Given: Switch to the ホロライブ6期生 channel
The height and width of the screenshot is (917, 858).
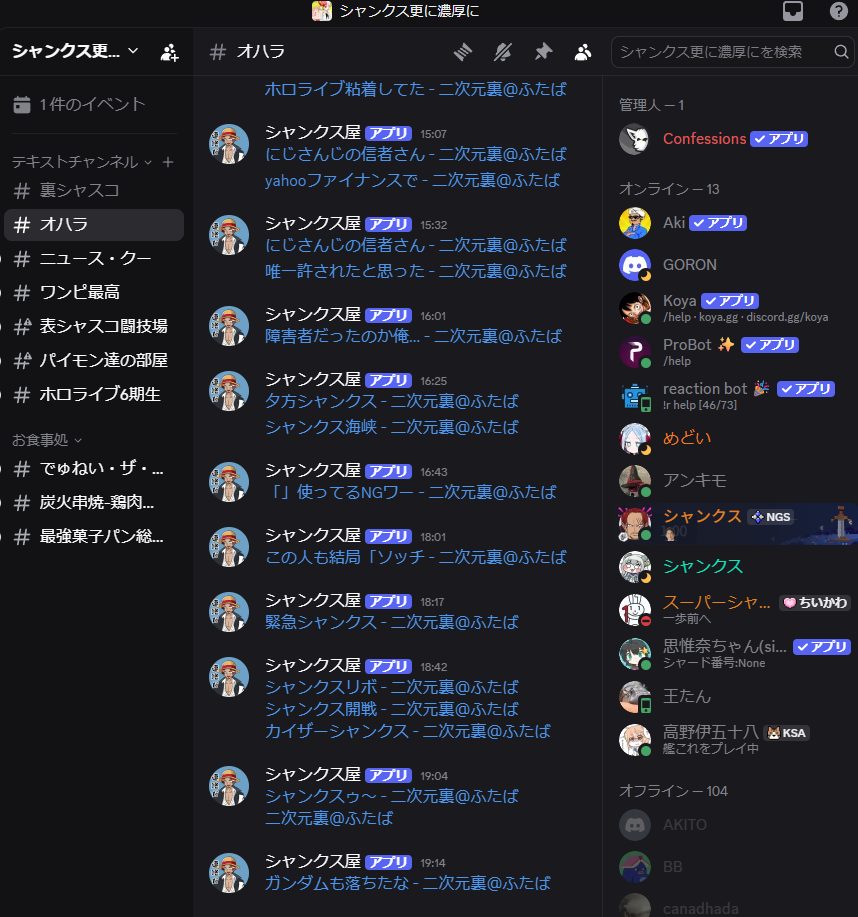Looking at the screenshot, I should pos(94,394).
